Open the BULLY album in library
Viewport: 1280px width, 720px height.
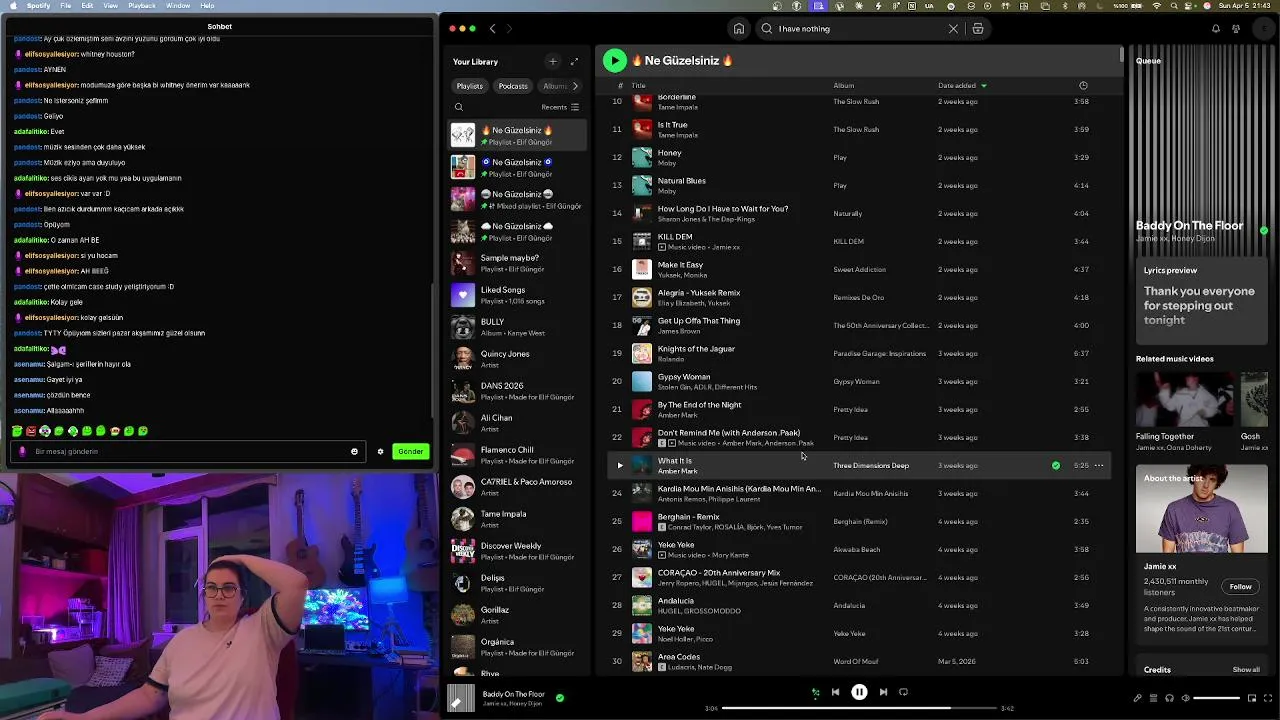(x=518, y=326)
